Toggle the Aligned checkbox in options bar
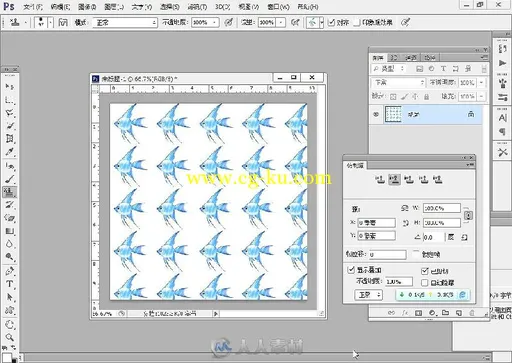 click(x=331, y=22)
